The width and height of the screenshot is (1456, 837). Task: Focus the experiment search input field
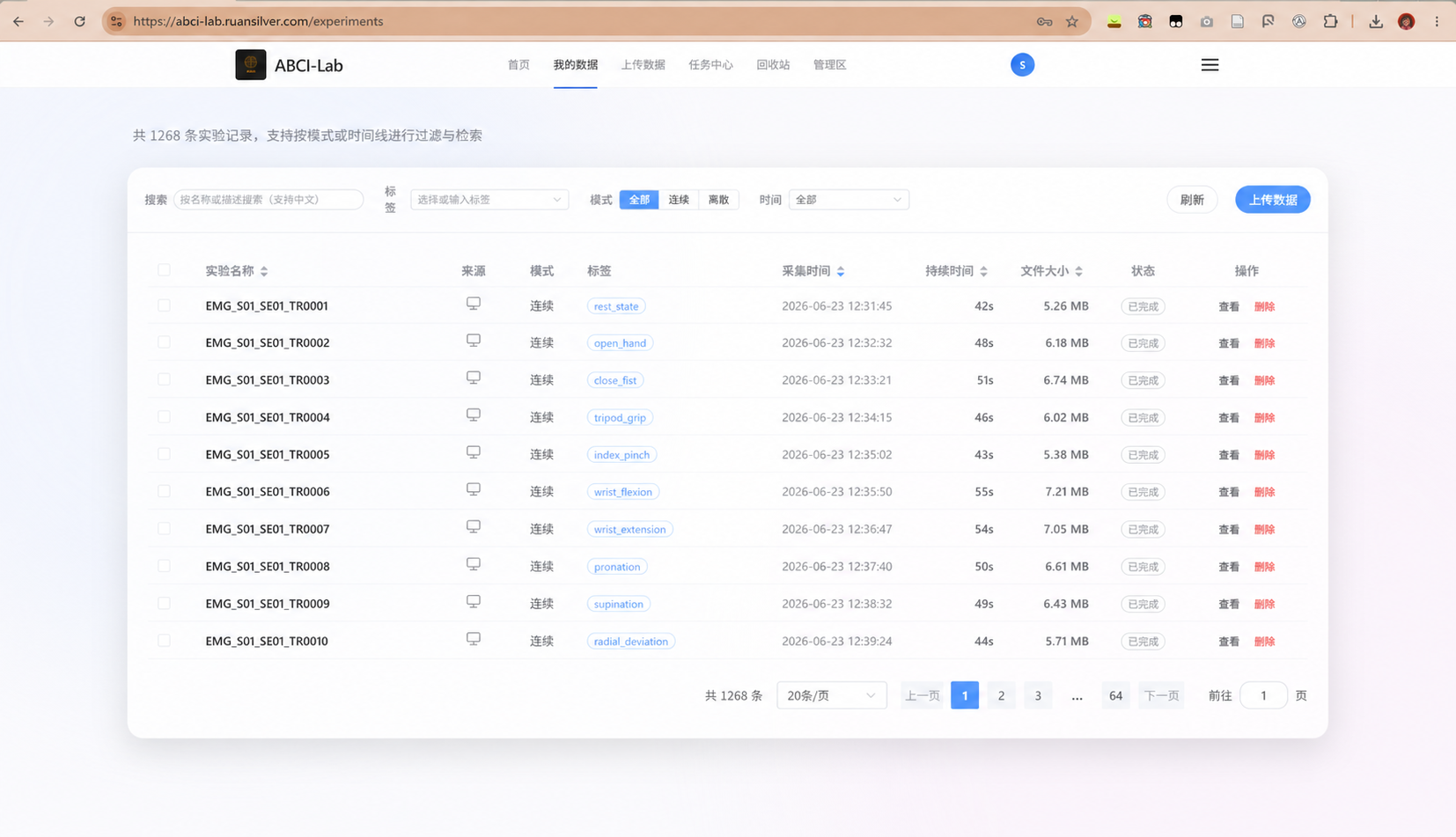coord(268,200)
